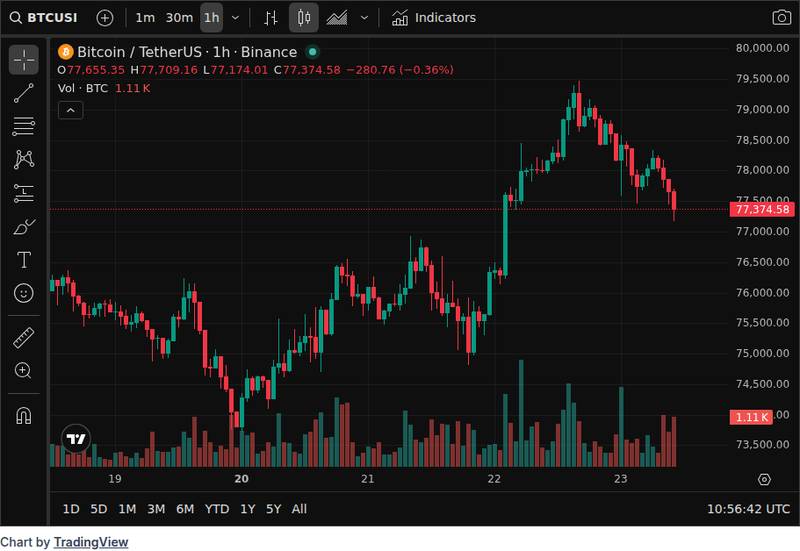Collapse the legend with the chevron button
The height and width of the screenshot is (551, 800).
click(70, 110)
